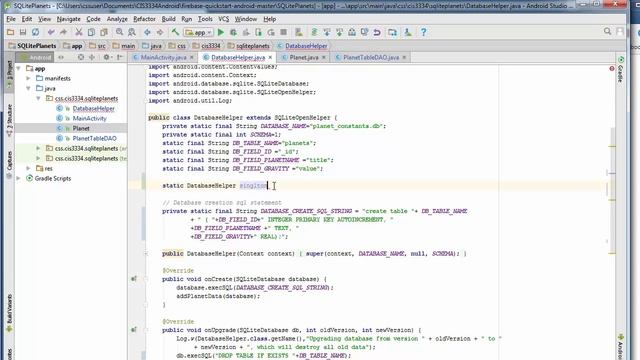Image resolution: width=640 pixels, height=360 pixels.
Task: Click the scroll from source target icon
Action: tap(81, 58)
